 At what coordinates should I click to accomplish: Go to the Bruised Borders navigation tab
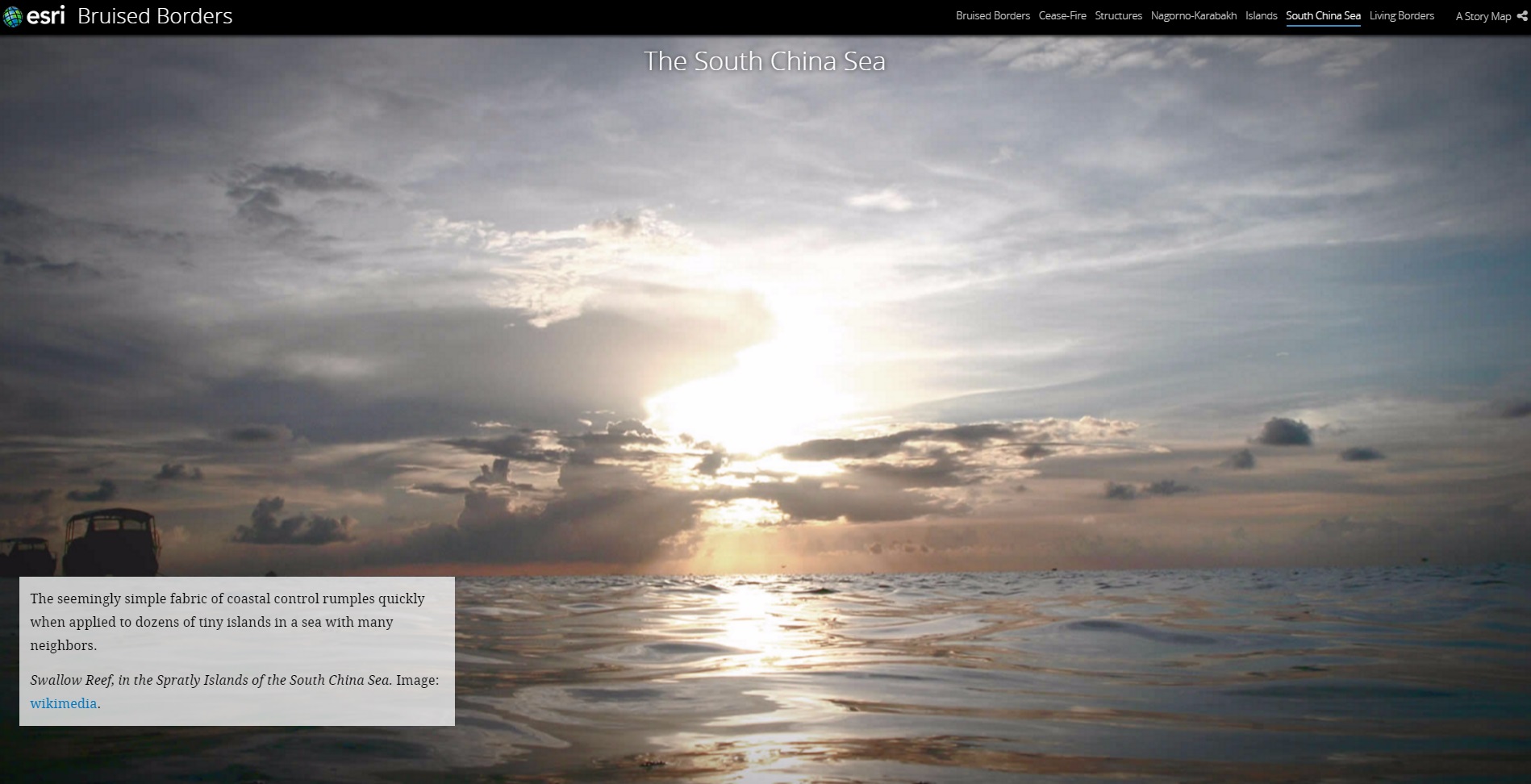point(992,16)
